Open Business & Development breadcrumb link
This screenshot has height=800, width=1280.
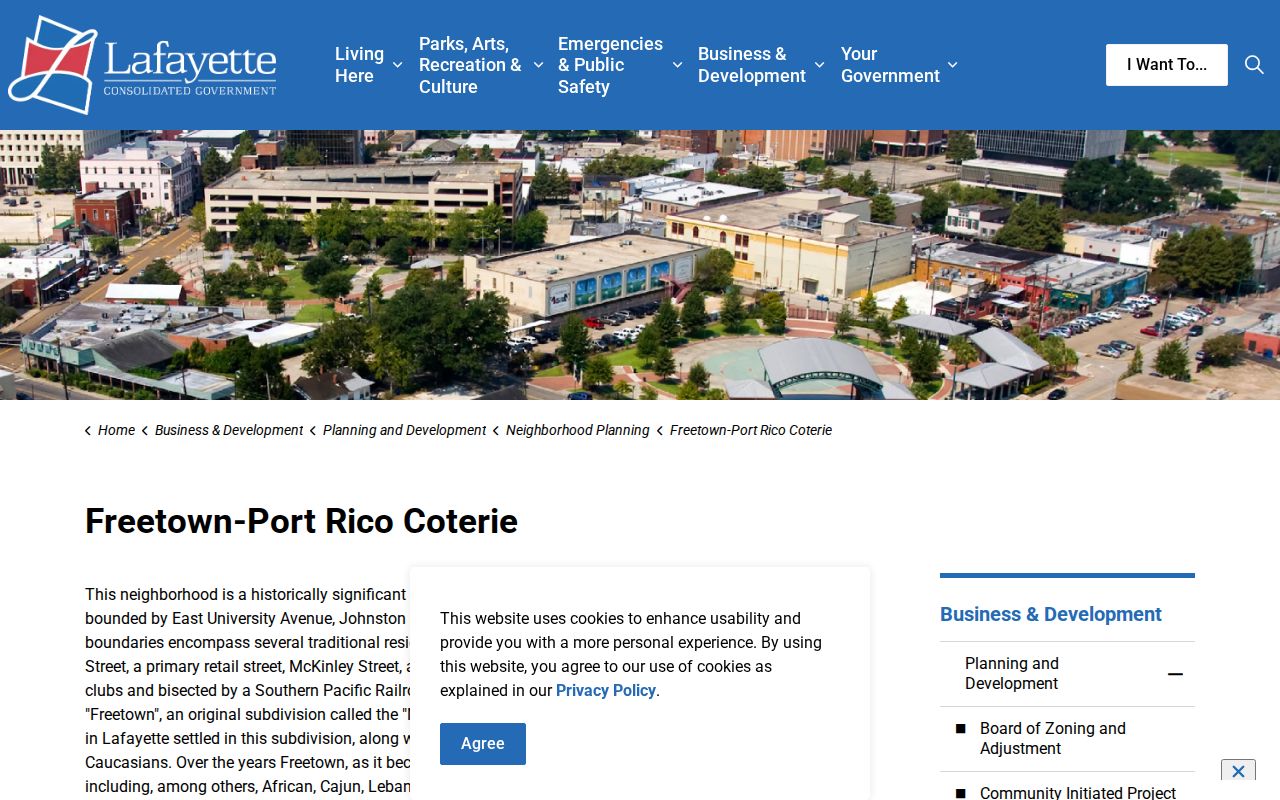point(229,430)
